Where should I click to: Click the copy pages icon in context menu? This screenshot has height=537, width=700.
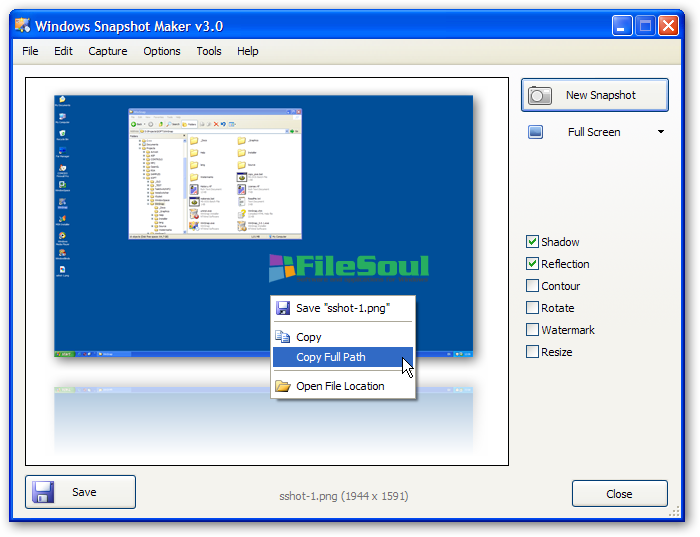click(x=283, y=336)
